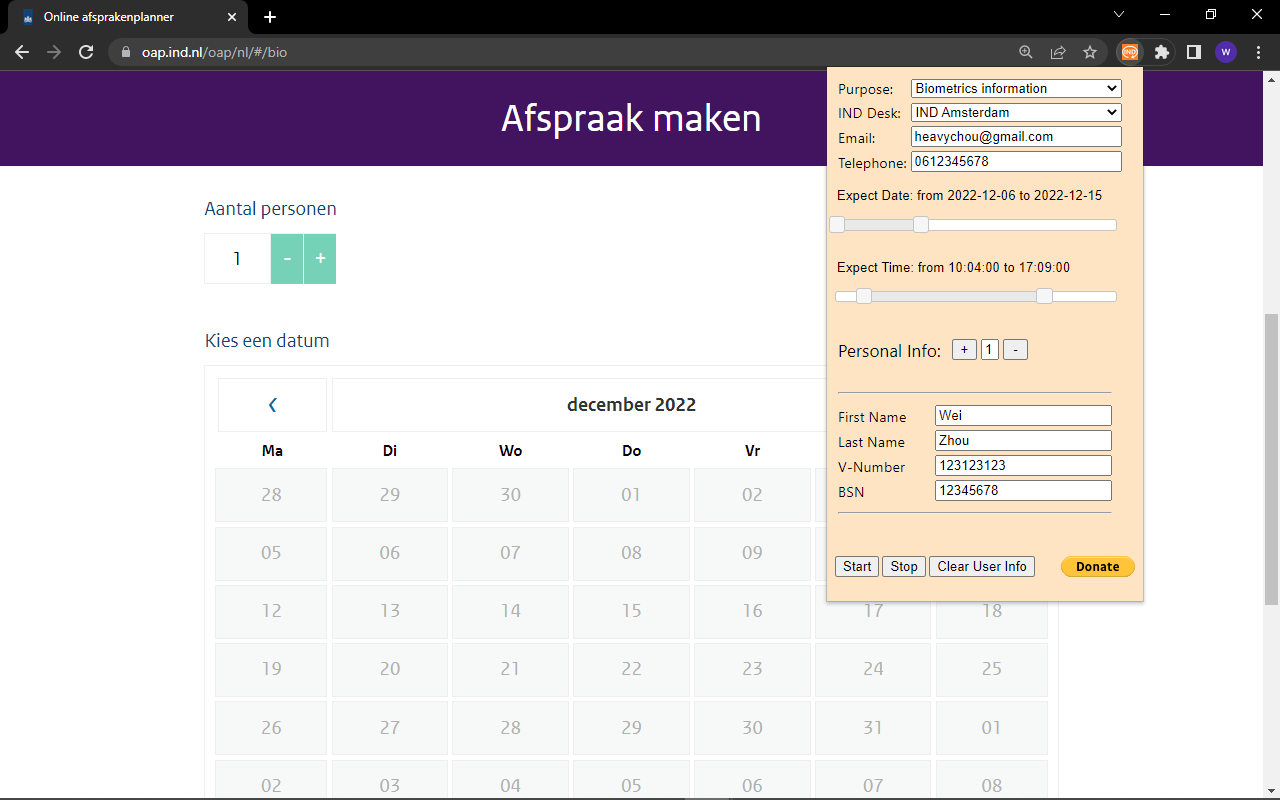Open the tab search chevron
Image resolution: width=1280 pixels, height=800 pixels.
pyautogui.click(x=1119, y=15)
